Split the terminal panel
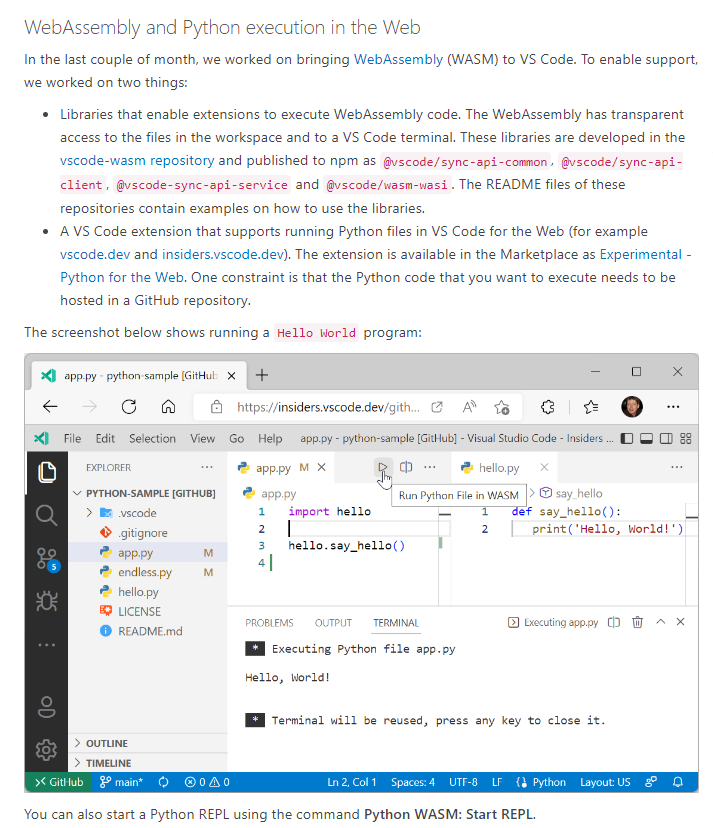The image size is (713, 828). click(614, 622)
